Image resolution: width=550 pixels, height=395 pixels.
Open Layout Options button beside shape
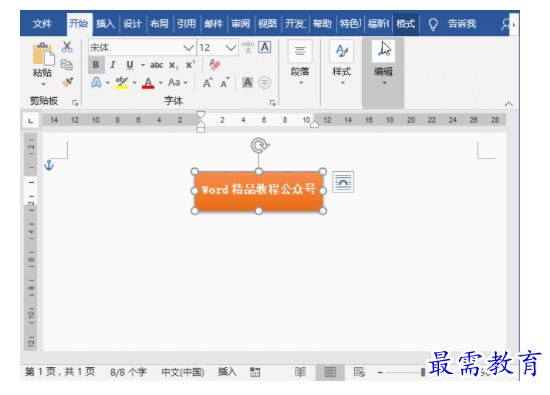pyautogui.click(x=343, y=182)
